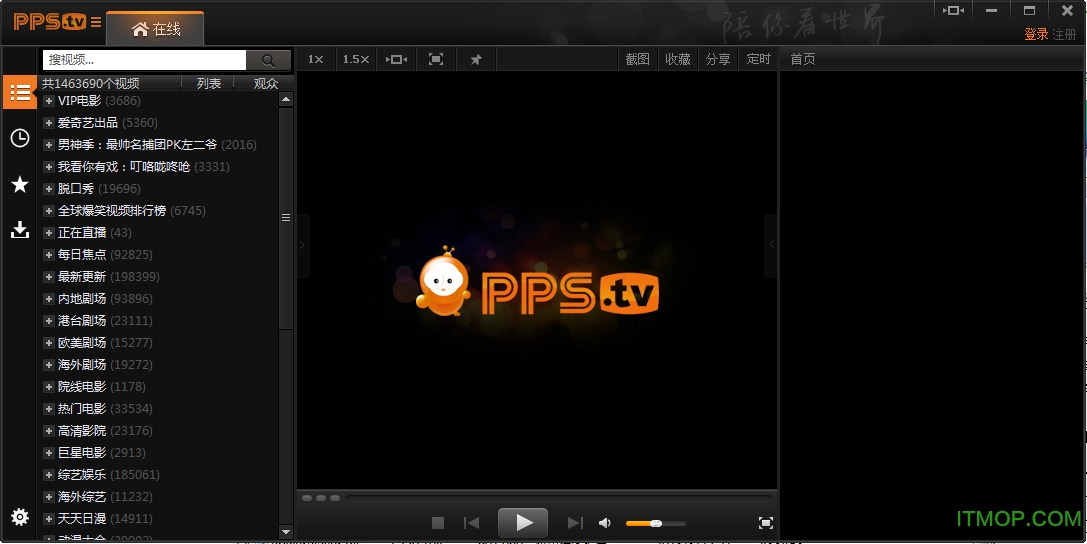Expand the VIP电影 category
Image resolution: width=1087 pixels, height=544 pixels.
coord(49,101)
